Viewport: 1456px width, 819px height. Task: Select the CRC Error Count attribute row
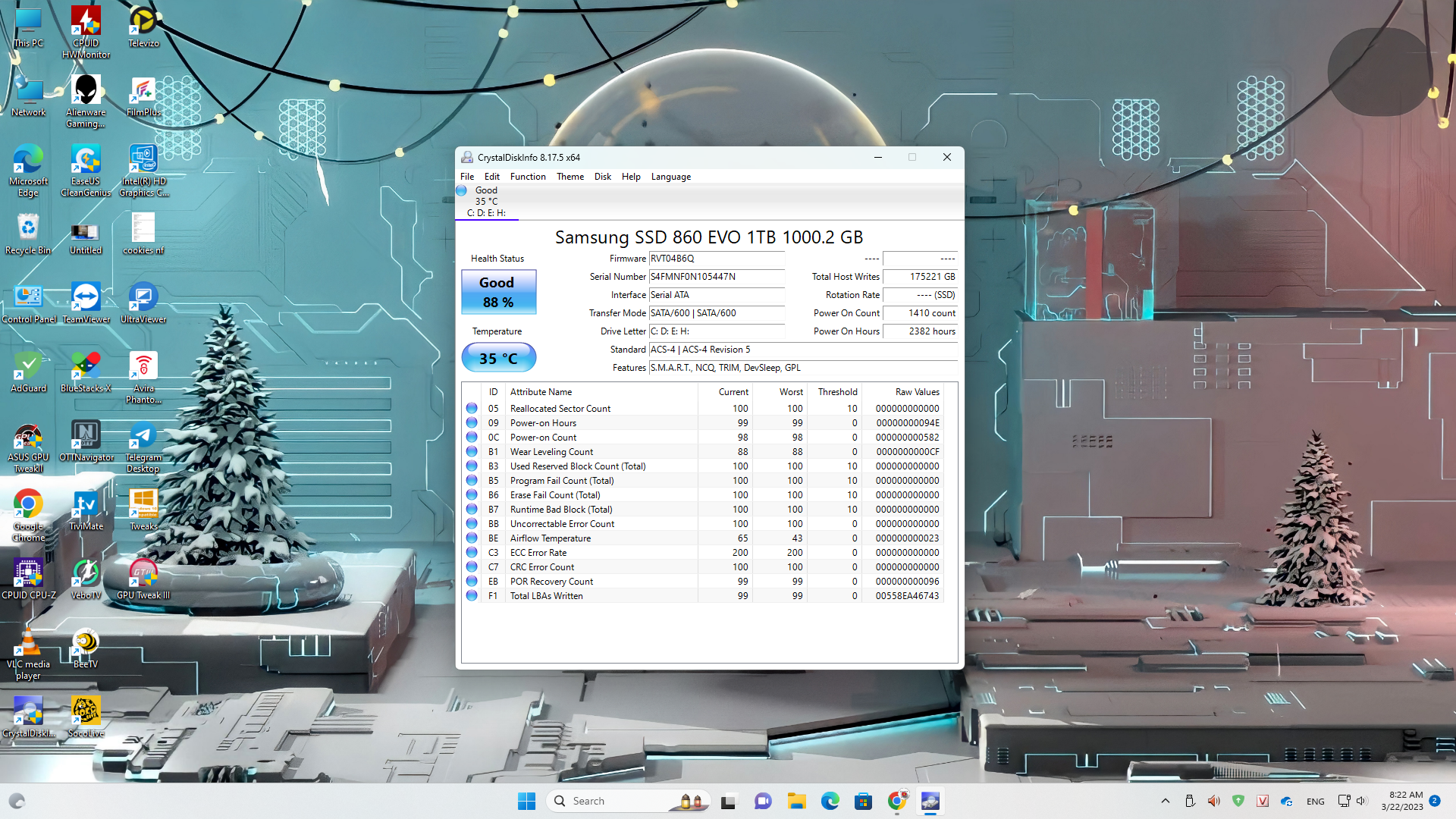click(x=703, y=567)
